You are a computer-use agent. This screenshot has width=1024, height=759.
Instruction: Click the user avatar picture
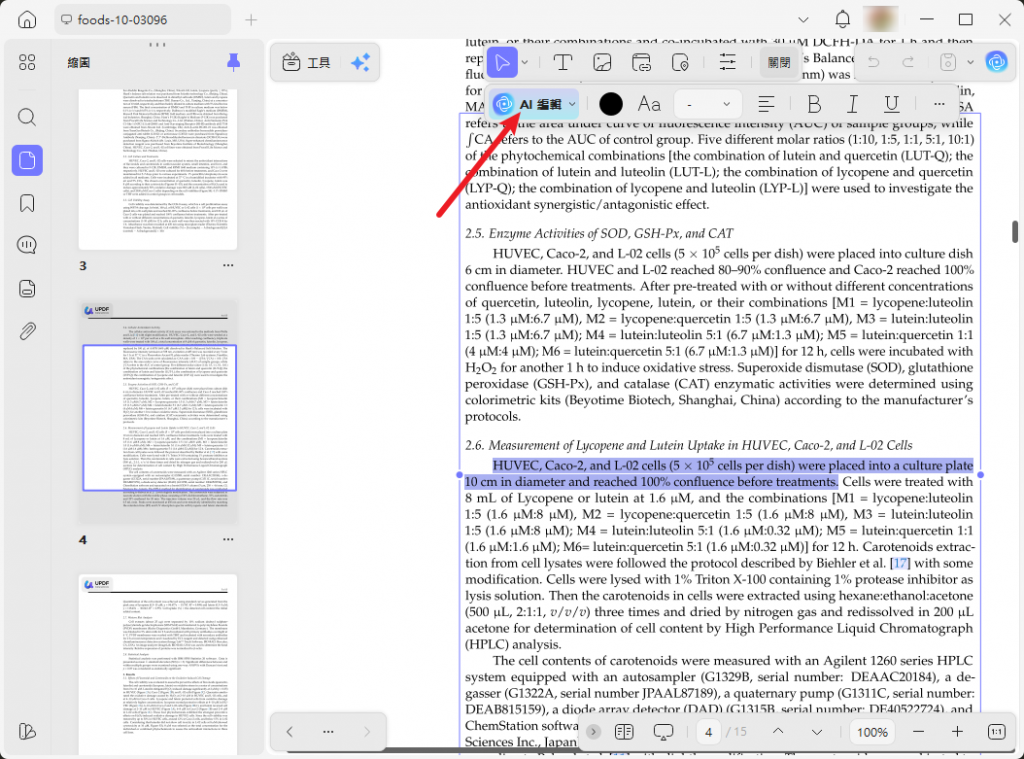click(880, 19)
